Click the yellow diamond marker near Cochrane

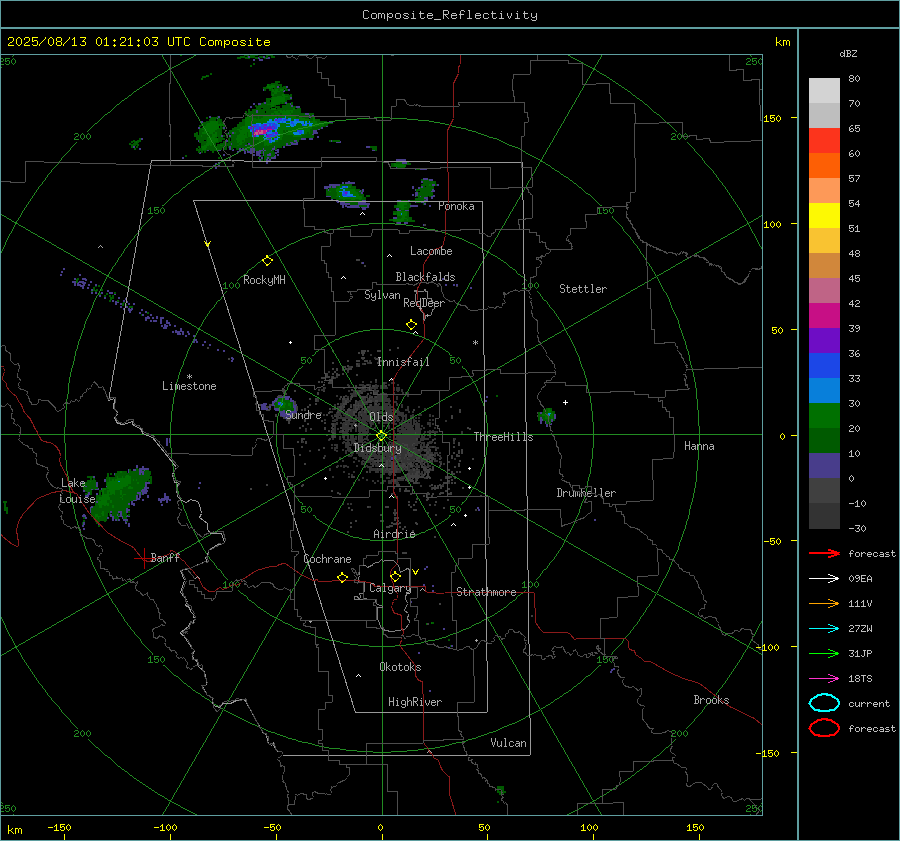343,577
